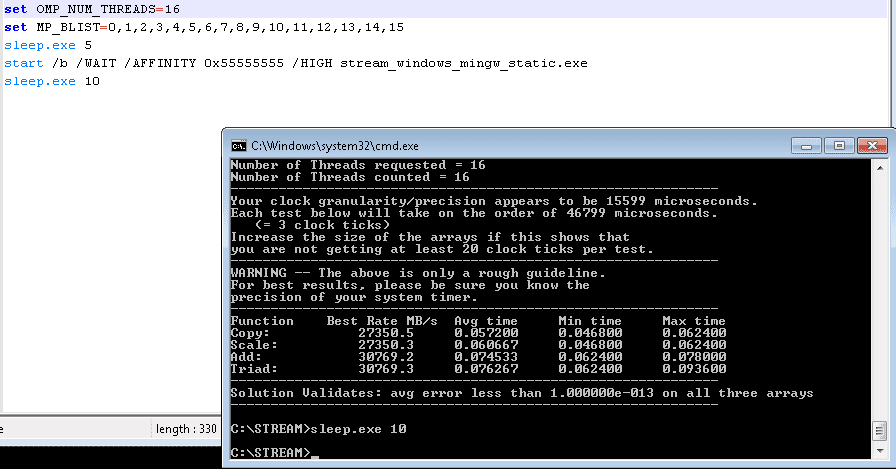Click 'stream_windows_mingw_static.exe' in the editor
Image resolution: width=896 pixels, height=469 pixels.
[x=463, y=63]
